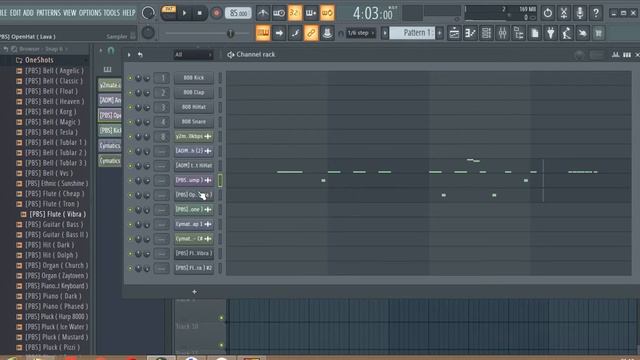This screenshot has height=360, width=640.
Task: Toggle the Browser view icon
Action: [x=518, y=33]
